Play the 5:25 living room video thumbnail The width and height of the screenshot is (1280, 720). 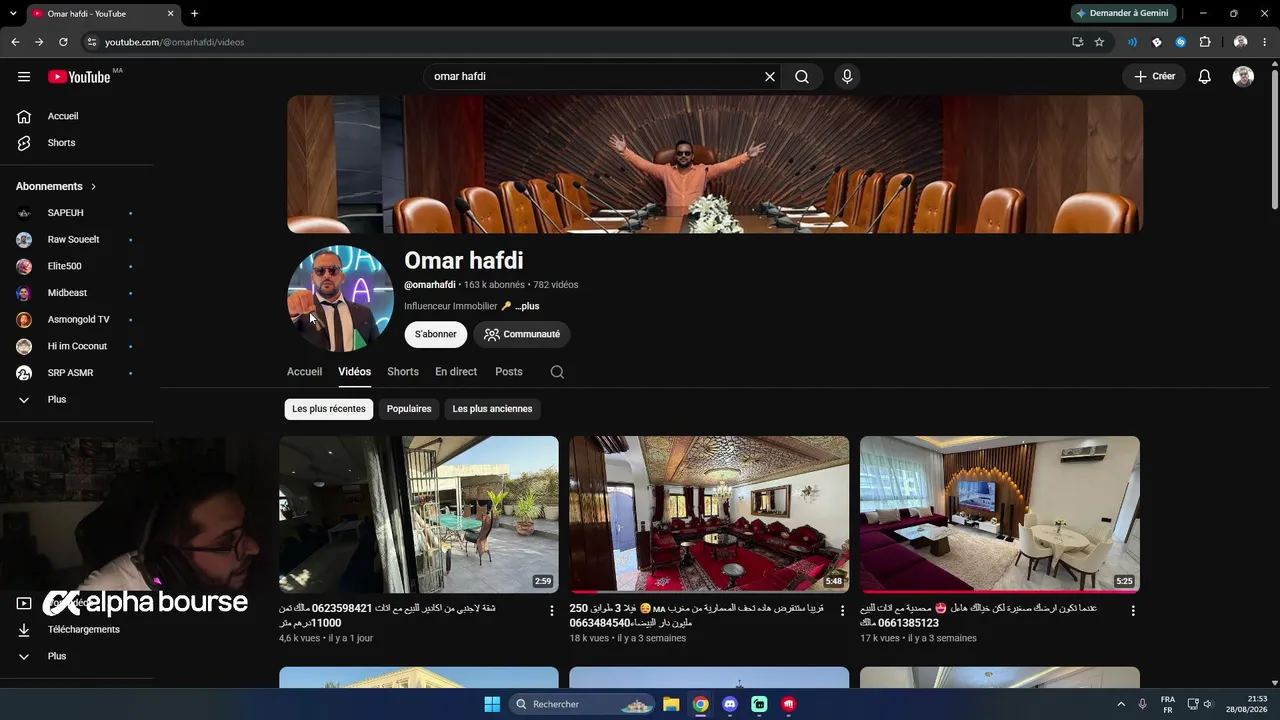(1000, 514)
